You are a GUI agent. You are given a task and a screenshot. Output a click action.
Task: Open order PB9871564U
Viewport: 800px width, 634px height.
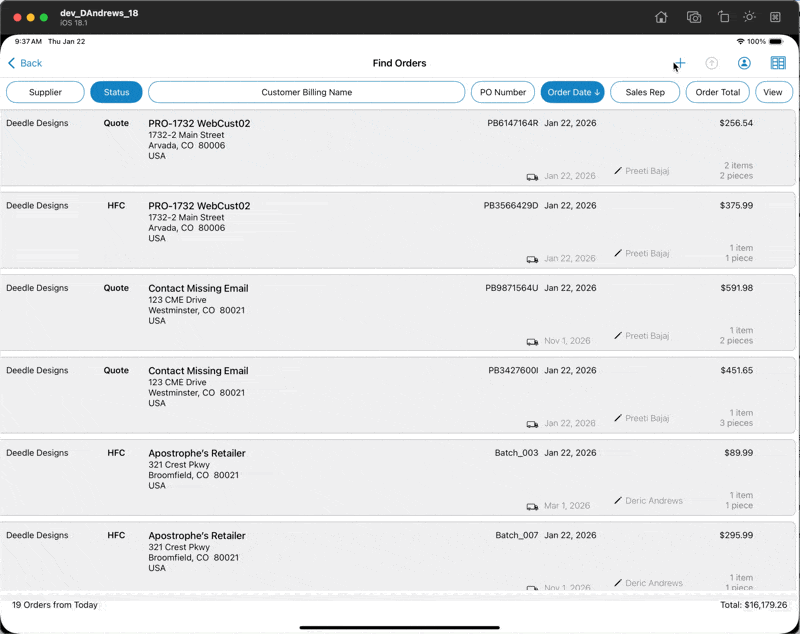coord(397,313)
